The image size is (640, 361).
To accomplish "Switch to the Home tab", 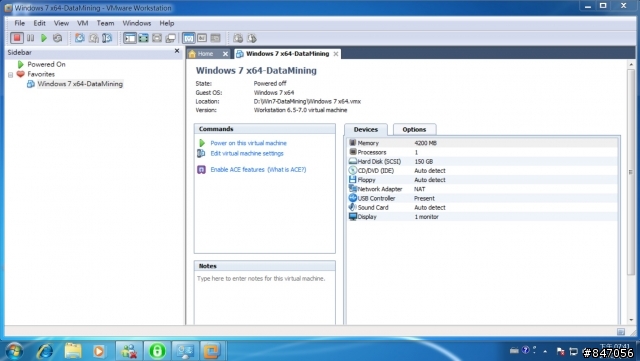I will click(205, 53).
